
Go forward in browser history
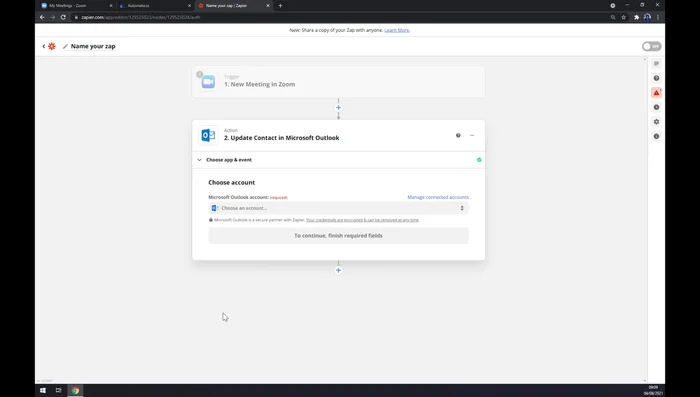point(53,17)
